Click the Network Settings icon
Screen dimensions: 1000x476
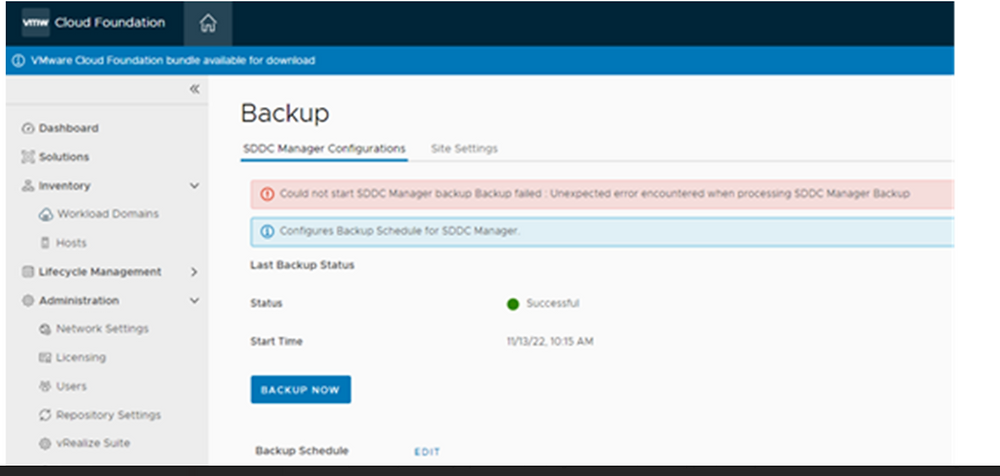coord(45,329)
